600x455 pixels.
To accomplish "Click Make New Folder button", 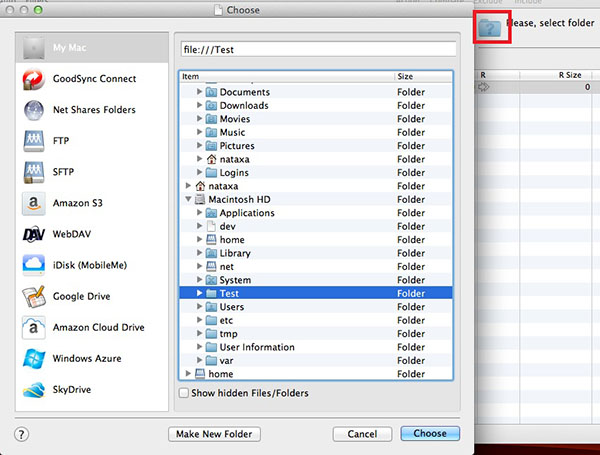I will (x=214, y=434).
